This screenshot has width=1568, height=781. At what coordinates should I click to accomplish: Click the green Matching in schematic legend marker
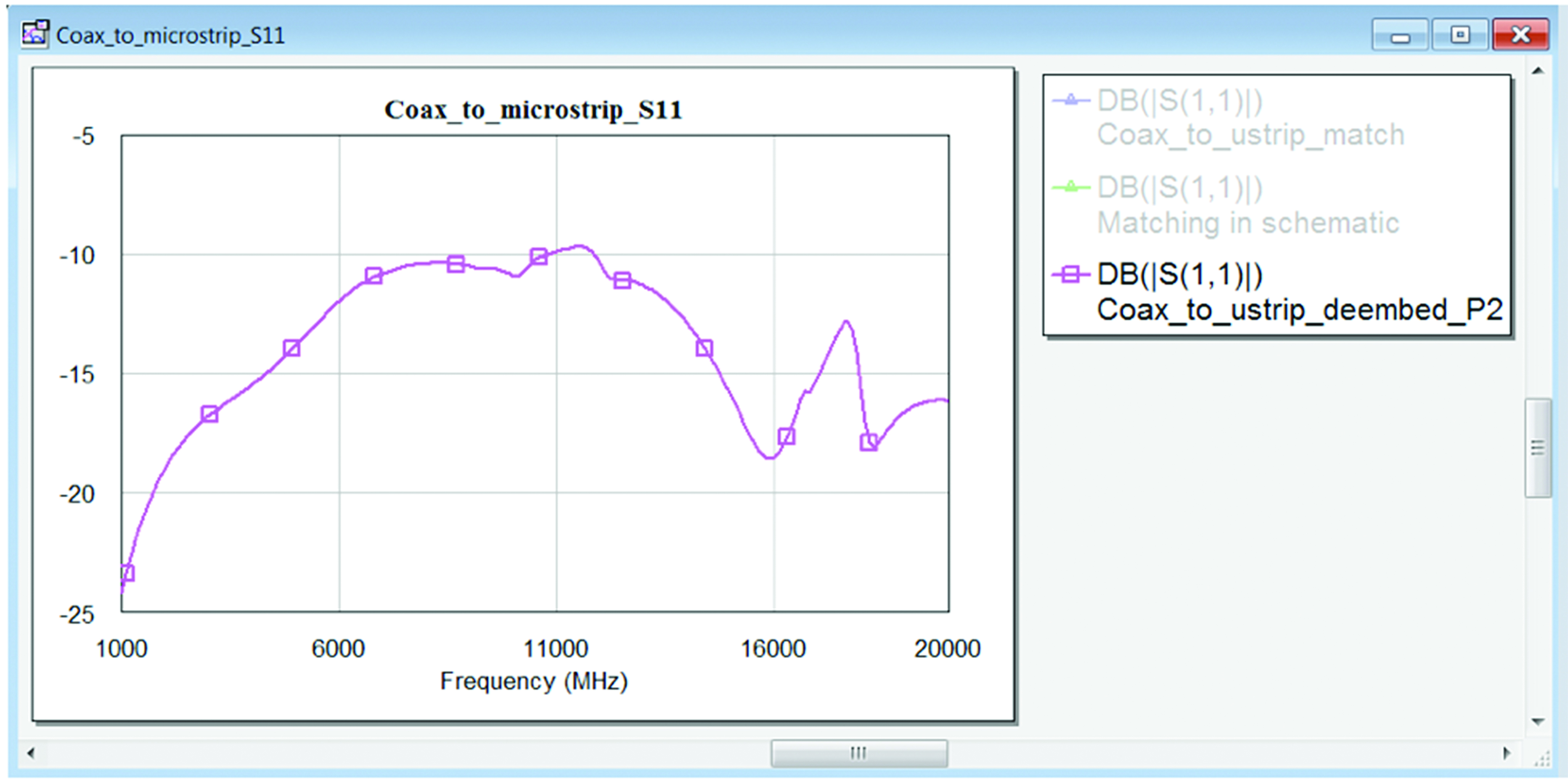click(x=1071, y=187)
